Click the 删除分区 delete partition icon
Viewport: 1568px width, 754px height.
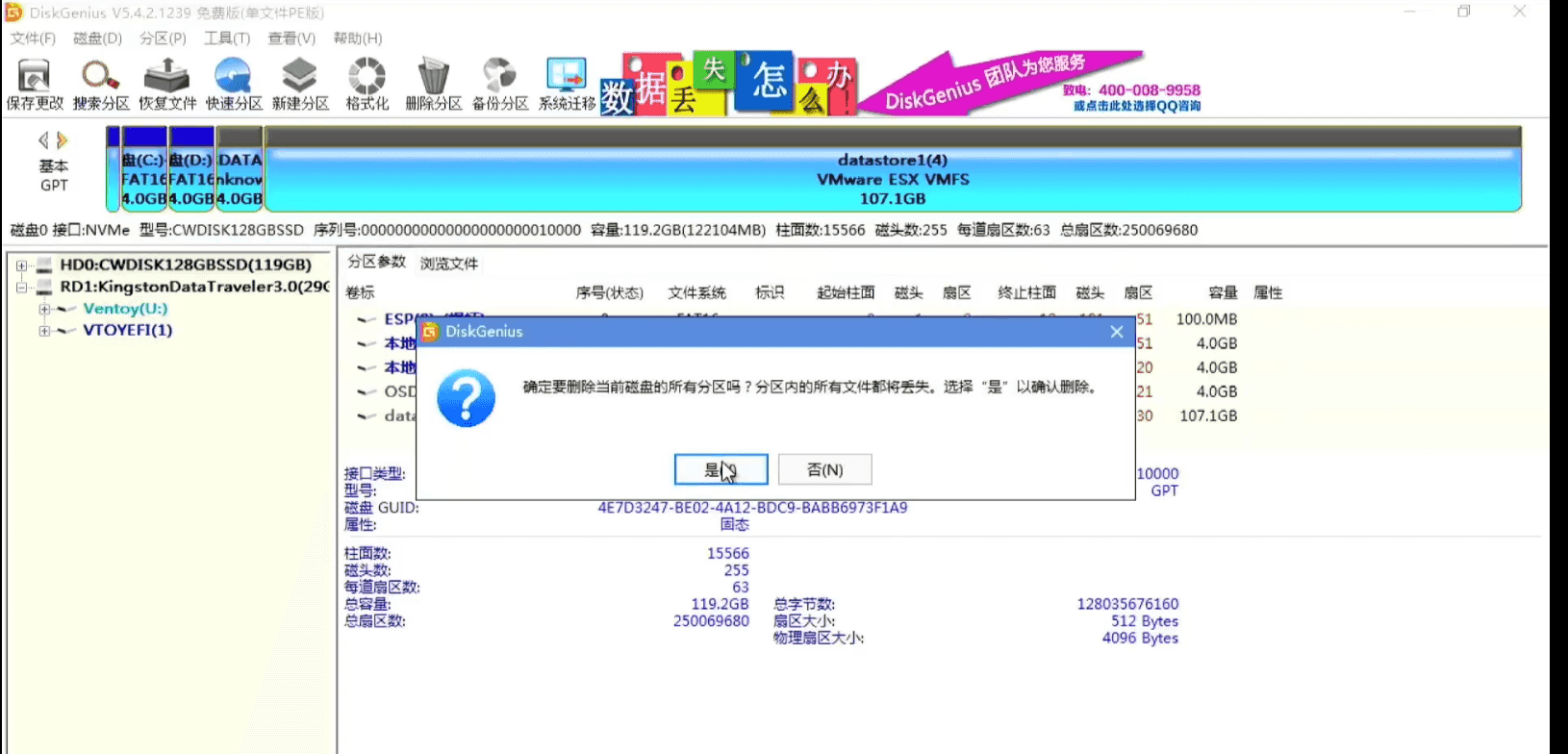433,84
